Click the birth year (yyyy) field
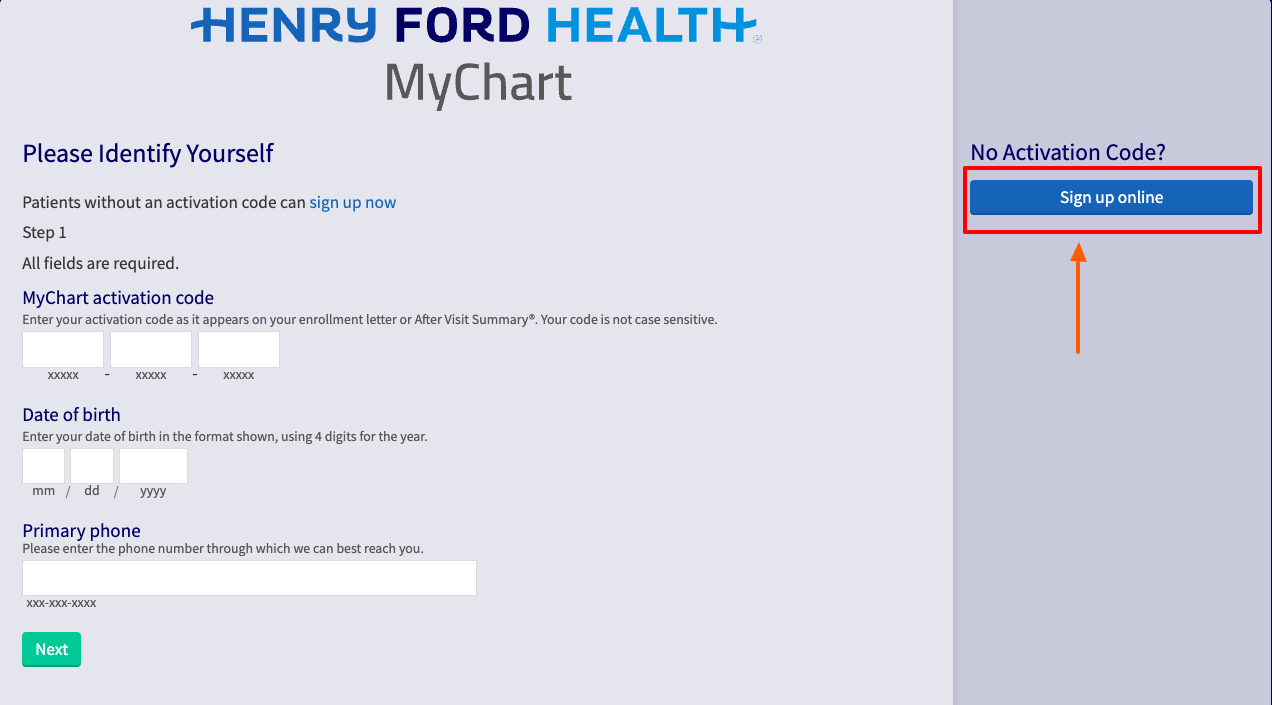The height and width of the screenshot is (705, 1272). 153,466
